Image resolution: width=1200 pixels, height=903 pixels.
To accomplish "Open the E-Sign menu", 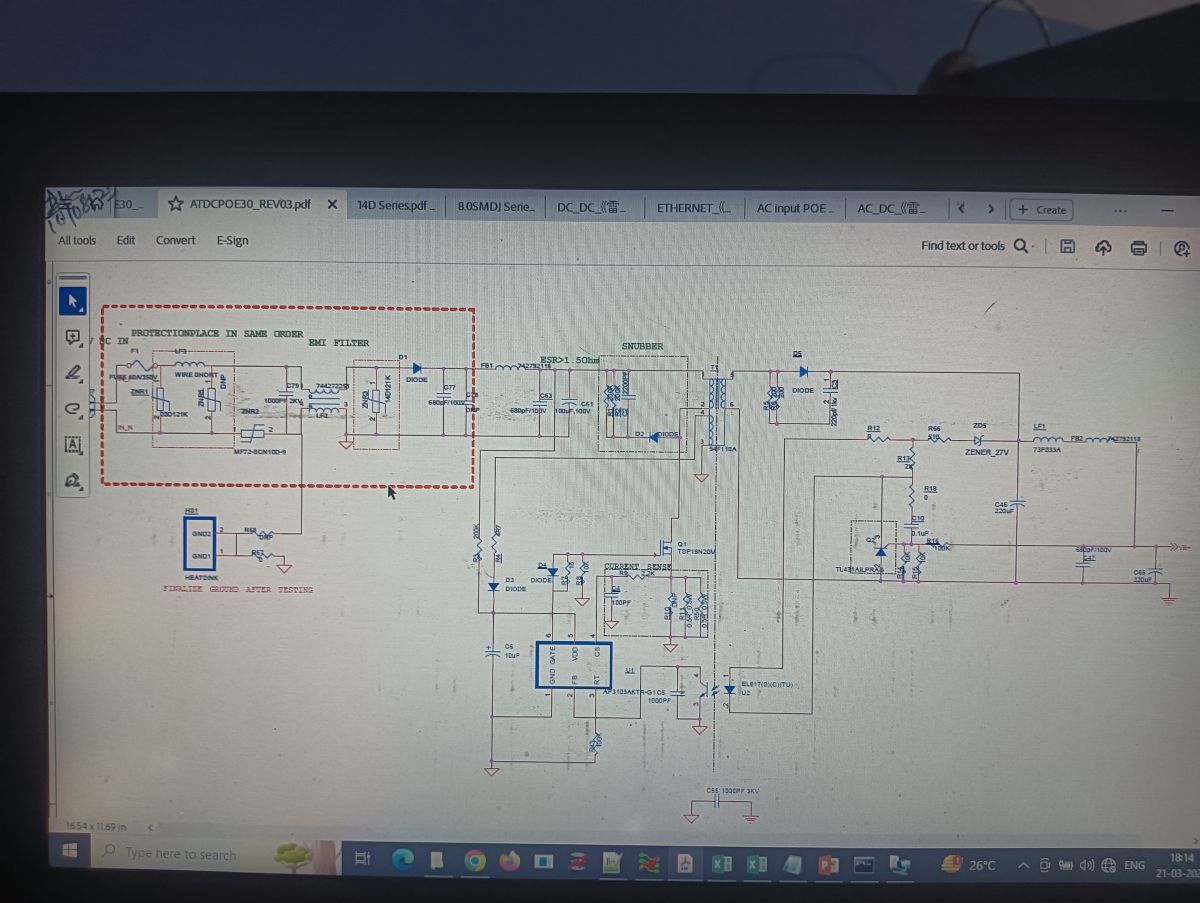I will click(232, 240).
